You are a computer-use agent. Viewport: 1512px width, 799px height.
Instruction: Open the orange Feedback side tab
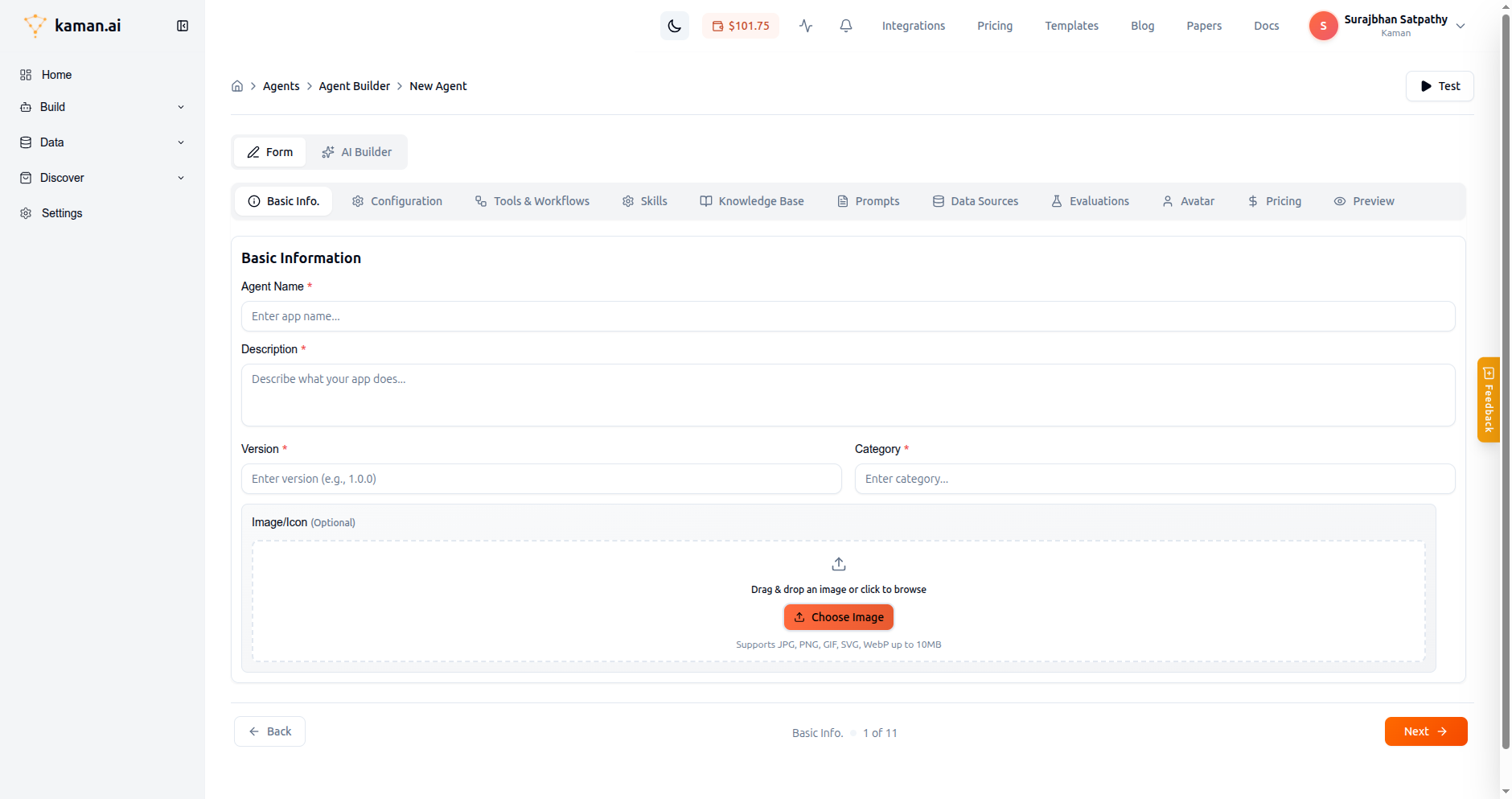[1488, 400]
